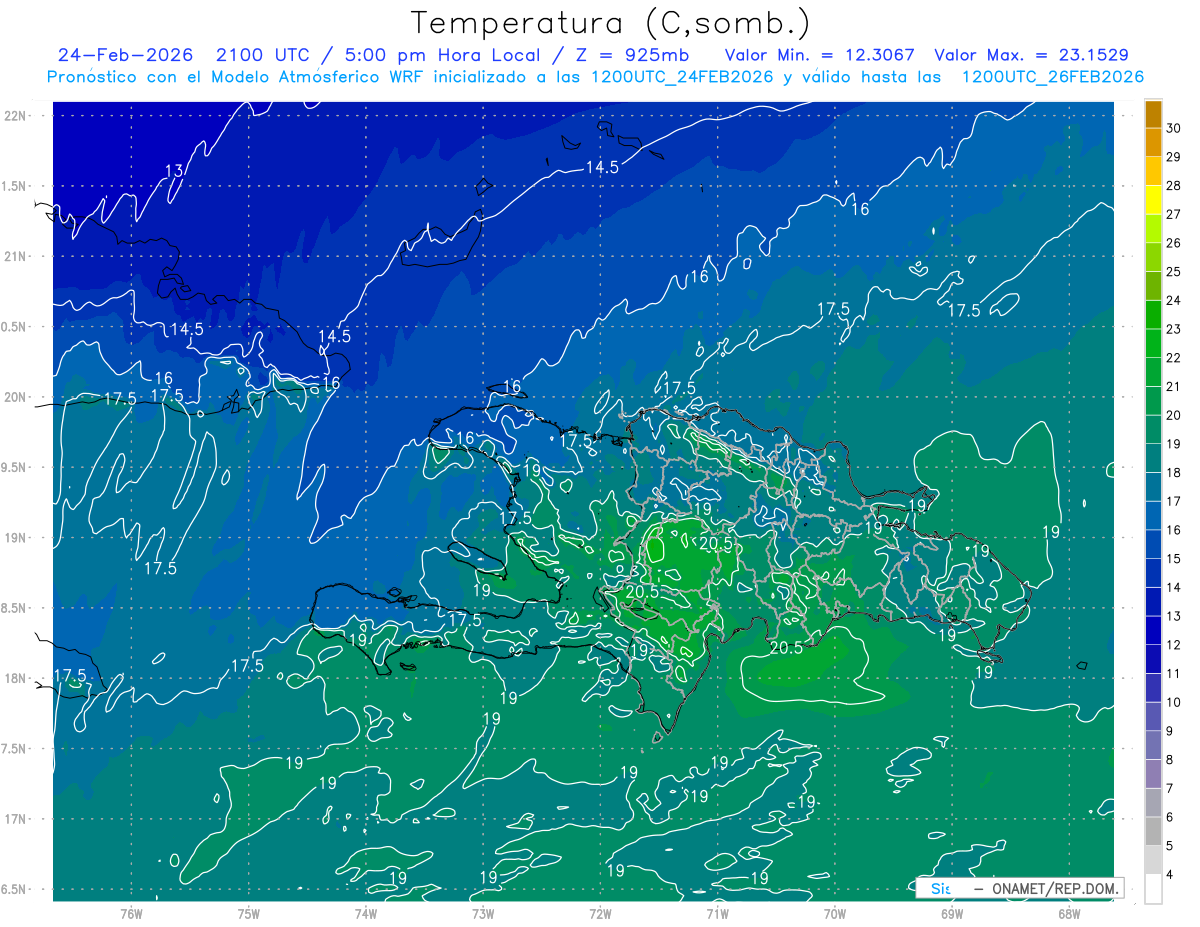Click the "76W" longitude axis label

click(x=131, y=913)
